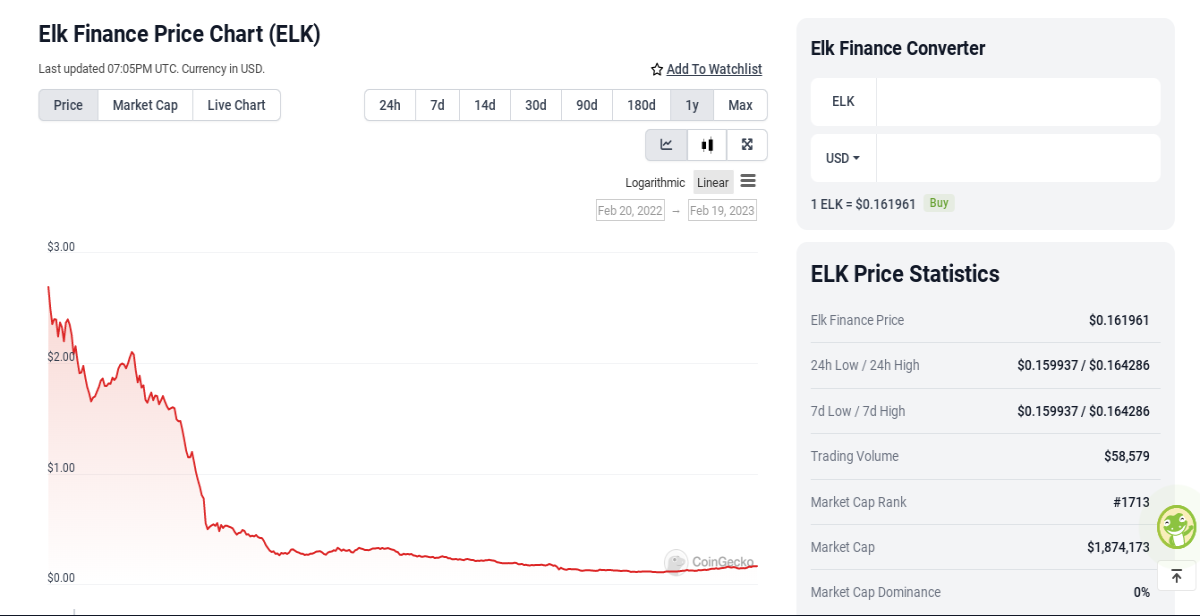Select the line chart view icon

click(x=666, y=145)
